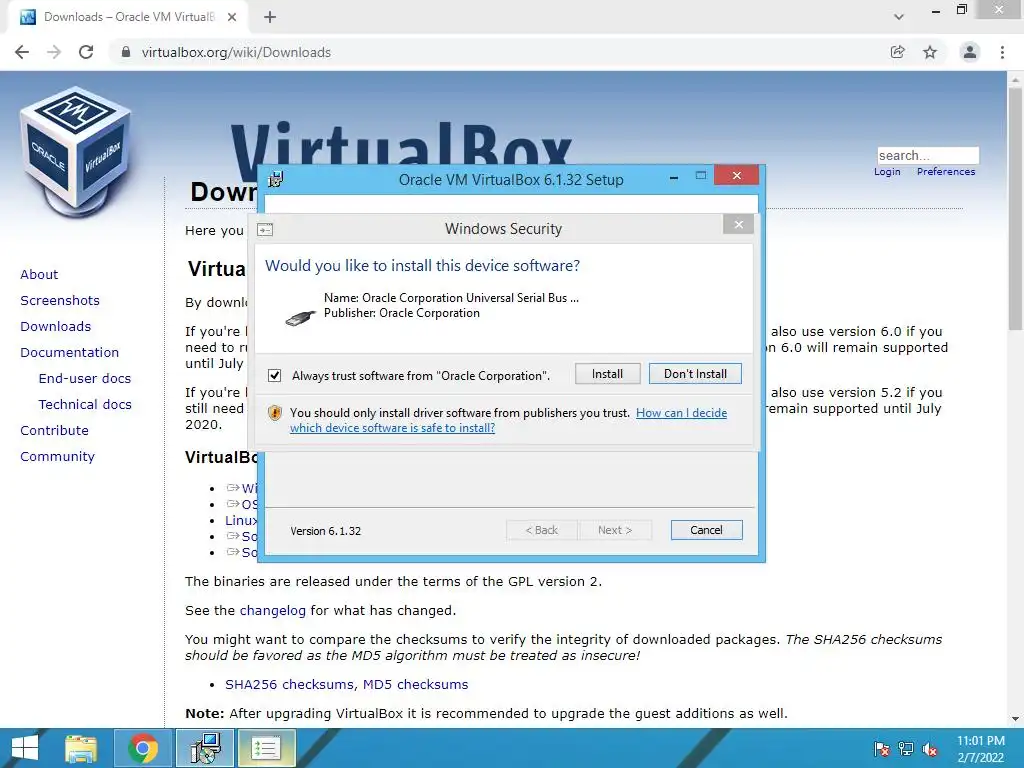Share this page via Chrome share icon
The image size is (1024, 768).
[898, 52]
